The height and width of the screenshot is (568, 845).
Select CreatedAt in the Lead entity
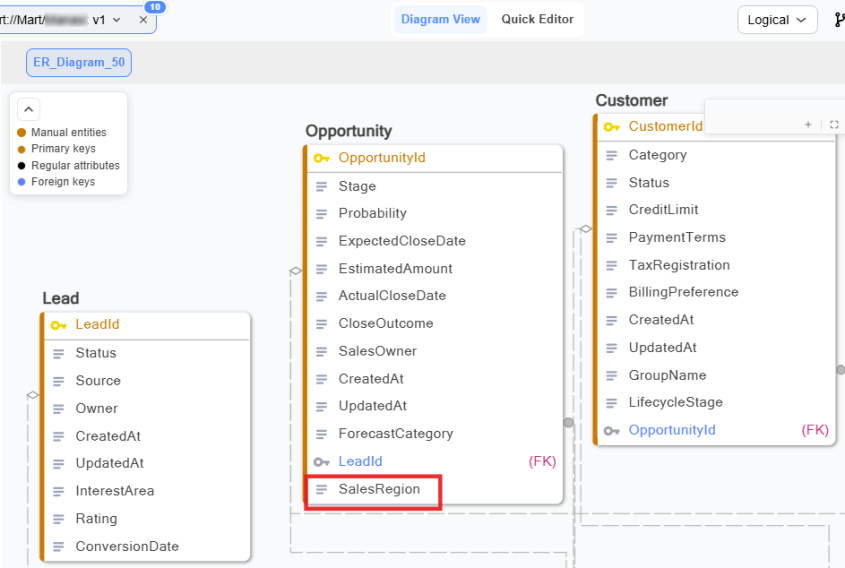[x=108, y=436]
